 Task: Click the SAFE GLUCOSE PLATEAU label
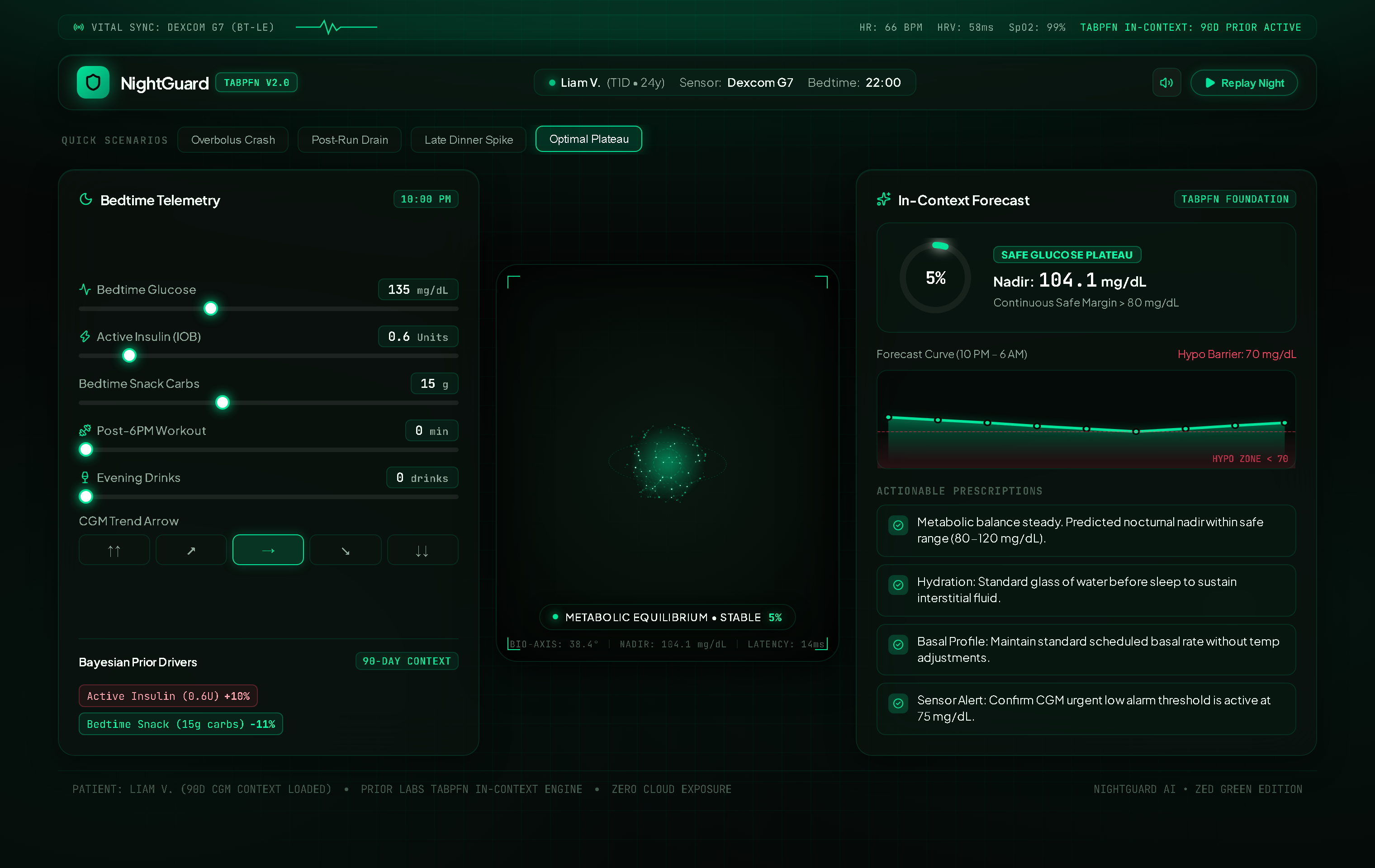point(1067,255)
